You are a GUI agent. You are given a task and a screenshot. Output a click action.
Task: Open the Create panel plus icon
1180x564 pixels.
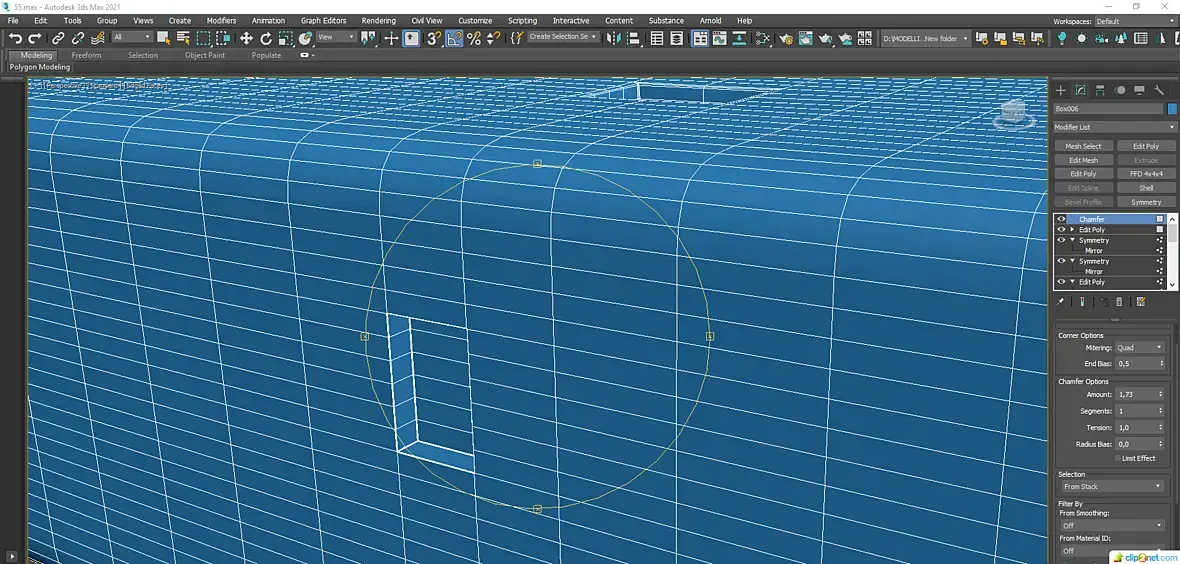[x=1061, y=90]
